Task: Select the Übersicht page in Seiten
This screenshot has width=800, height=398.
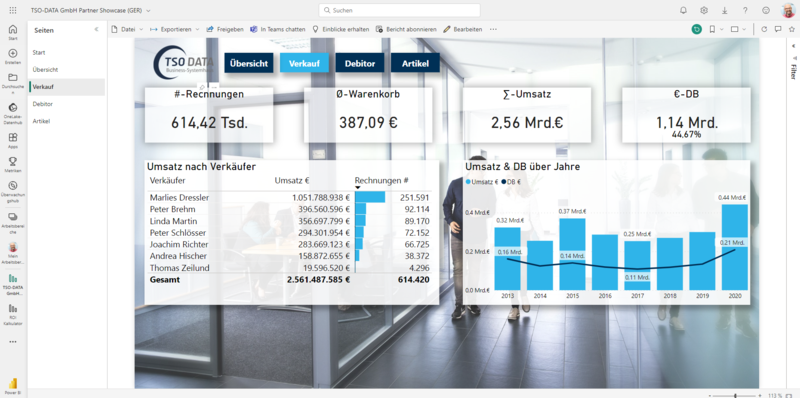Action: tap(67, 69)
